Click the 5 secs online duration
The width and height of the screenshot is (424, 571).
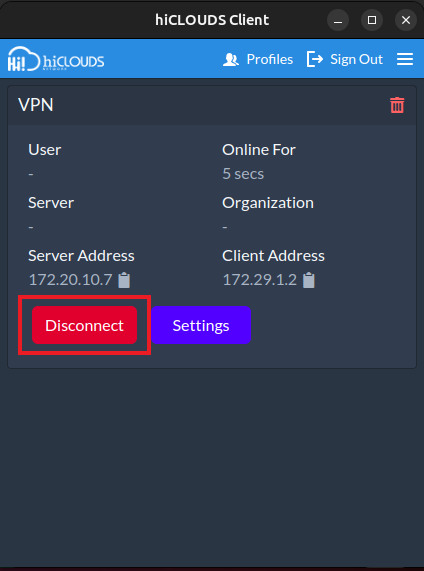coord(243,174)
